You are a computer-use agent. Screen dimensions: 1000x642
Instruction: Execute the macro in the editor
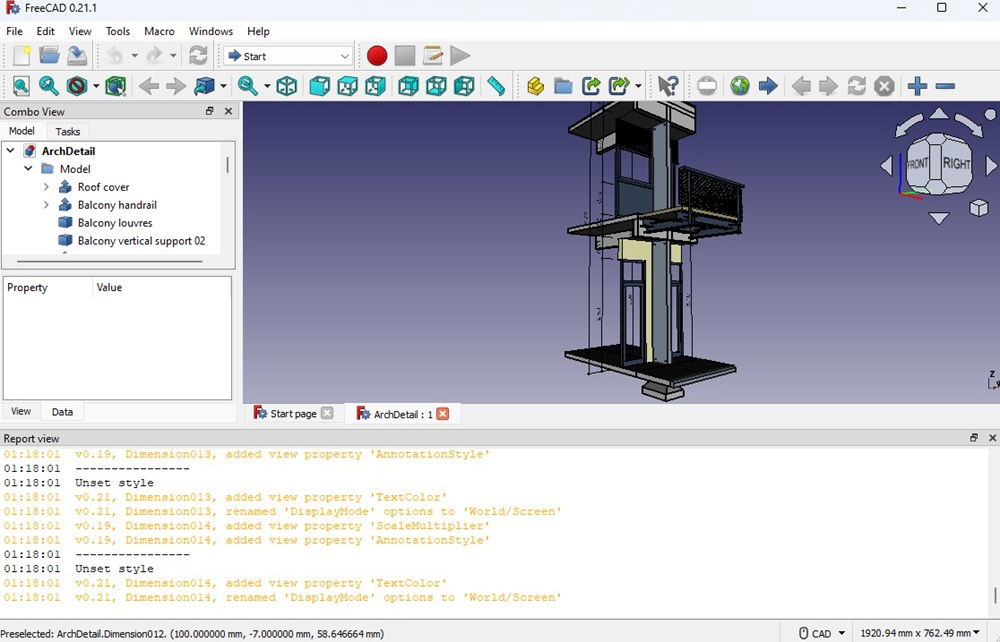pyautogui.click(x=460, y=56)
